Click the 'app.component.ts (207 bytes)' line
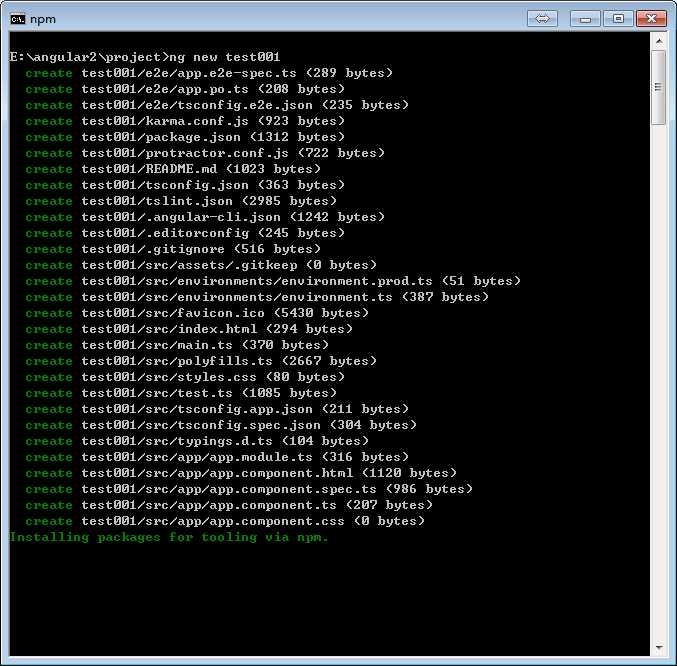The height and width of the screenshot is (666, 677). pos(229,505)
